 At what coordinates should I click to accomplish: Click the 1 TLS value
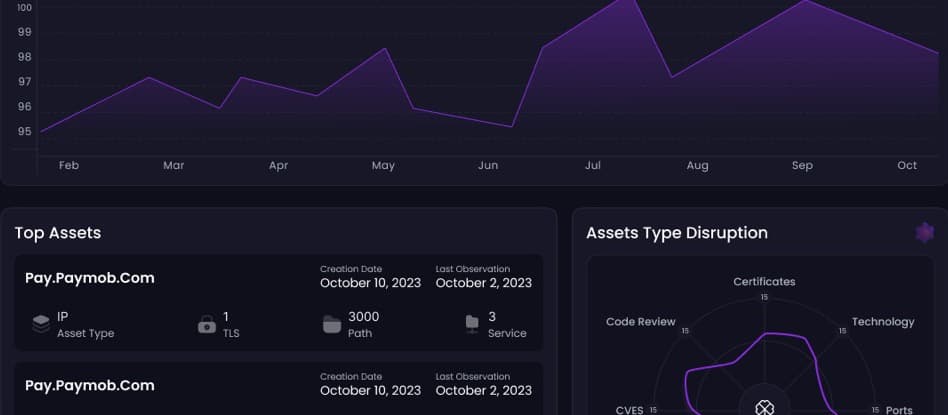[226, 317]
